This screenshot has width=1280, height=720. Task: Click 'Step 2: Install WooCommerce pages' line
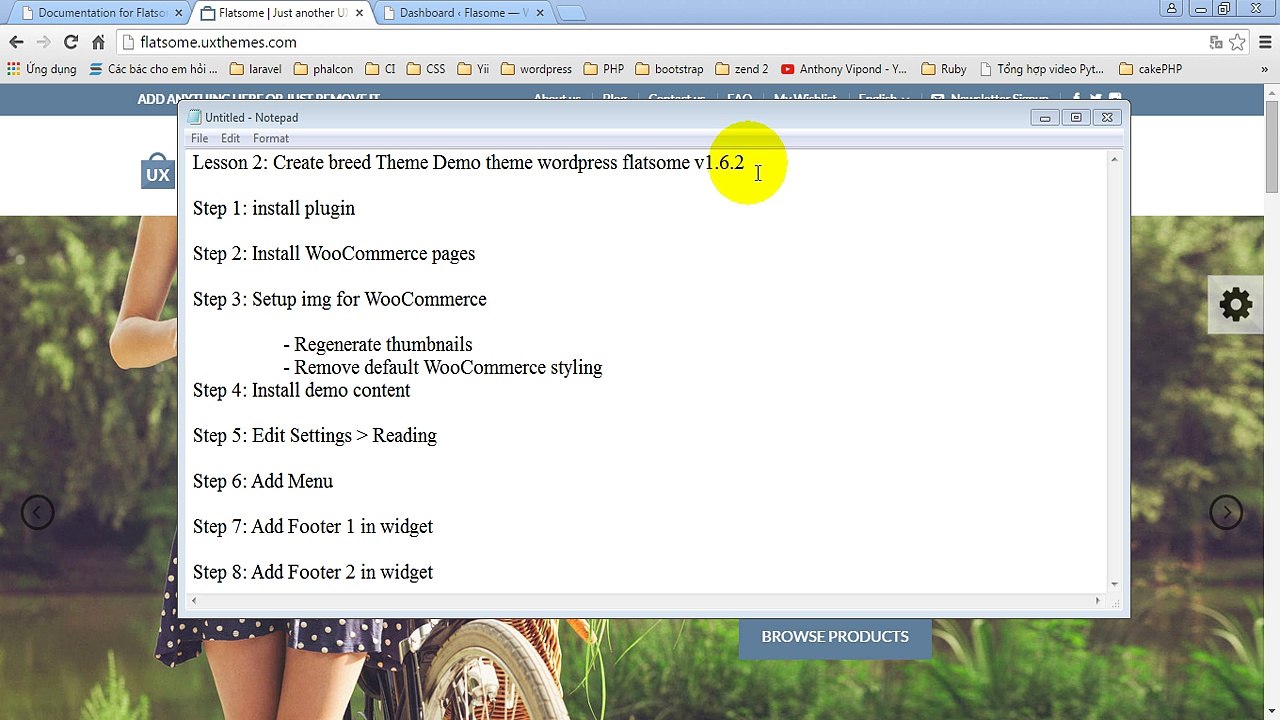(x=334, y=254)
